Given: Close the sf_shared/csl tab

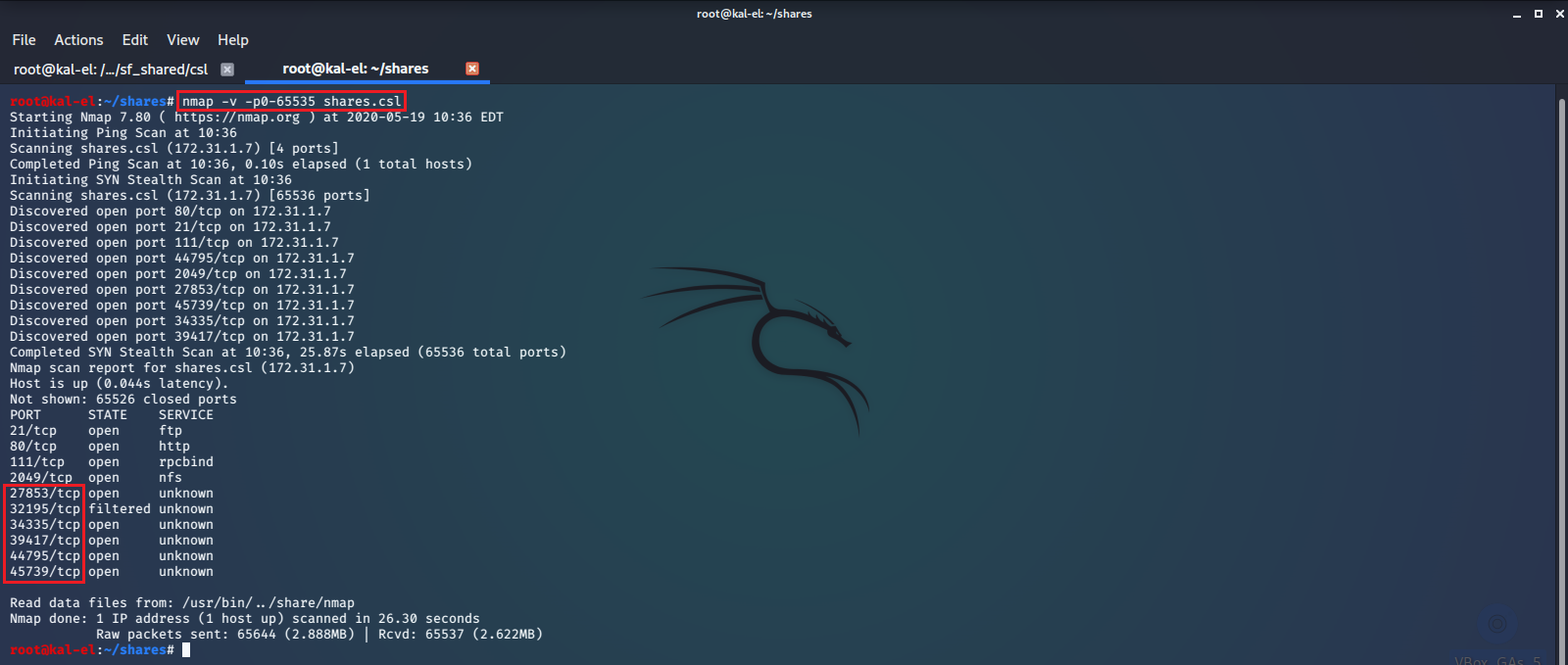Looking at the screenshot, I should [x=227, y=70].
